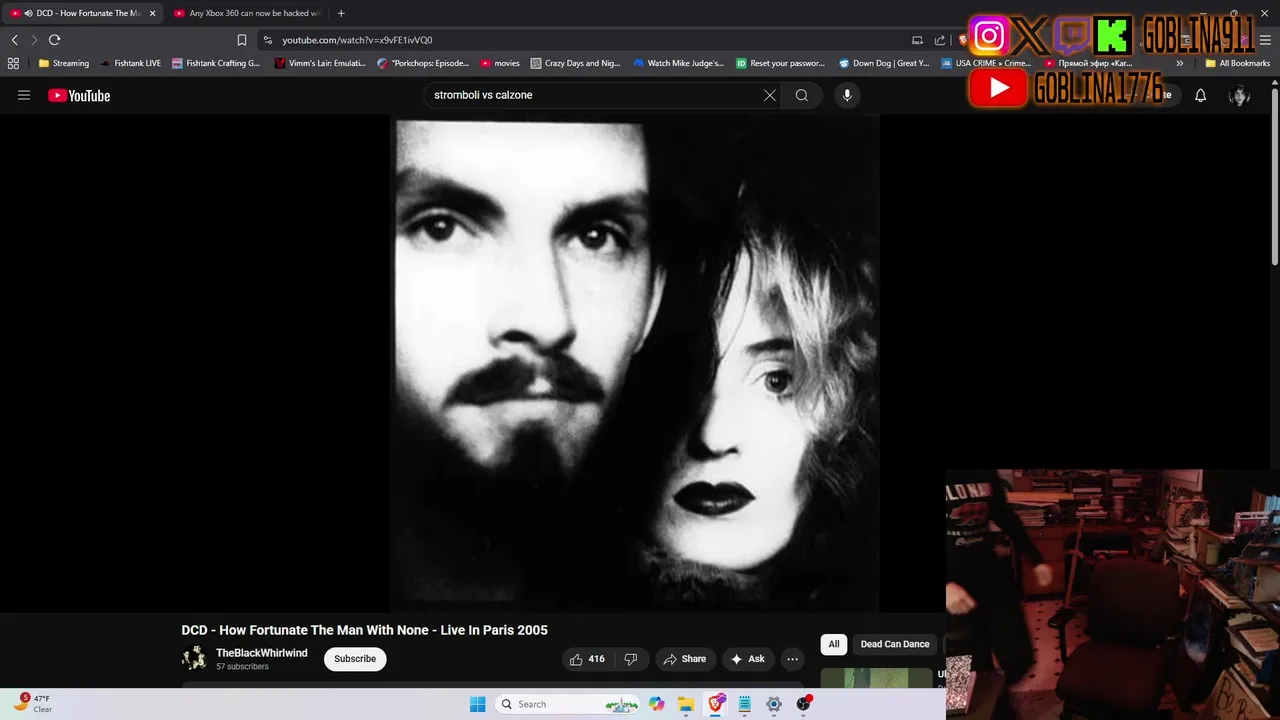Open the Streaming bookmarks folder
This screenshot has height=720, width=1280.
(64, 63)
